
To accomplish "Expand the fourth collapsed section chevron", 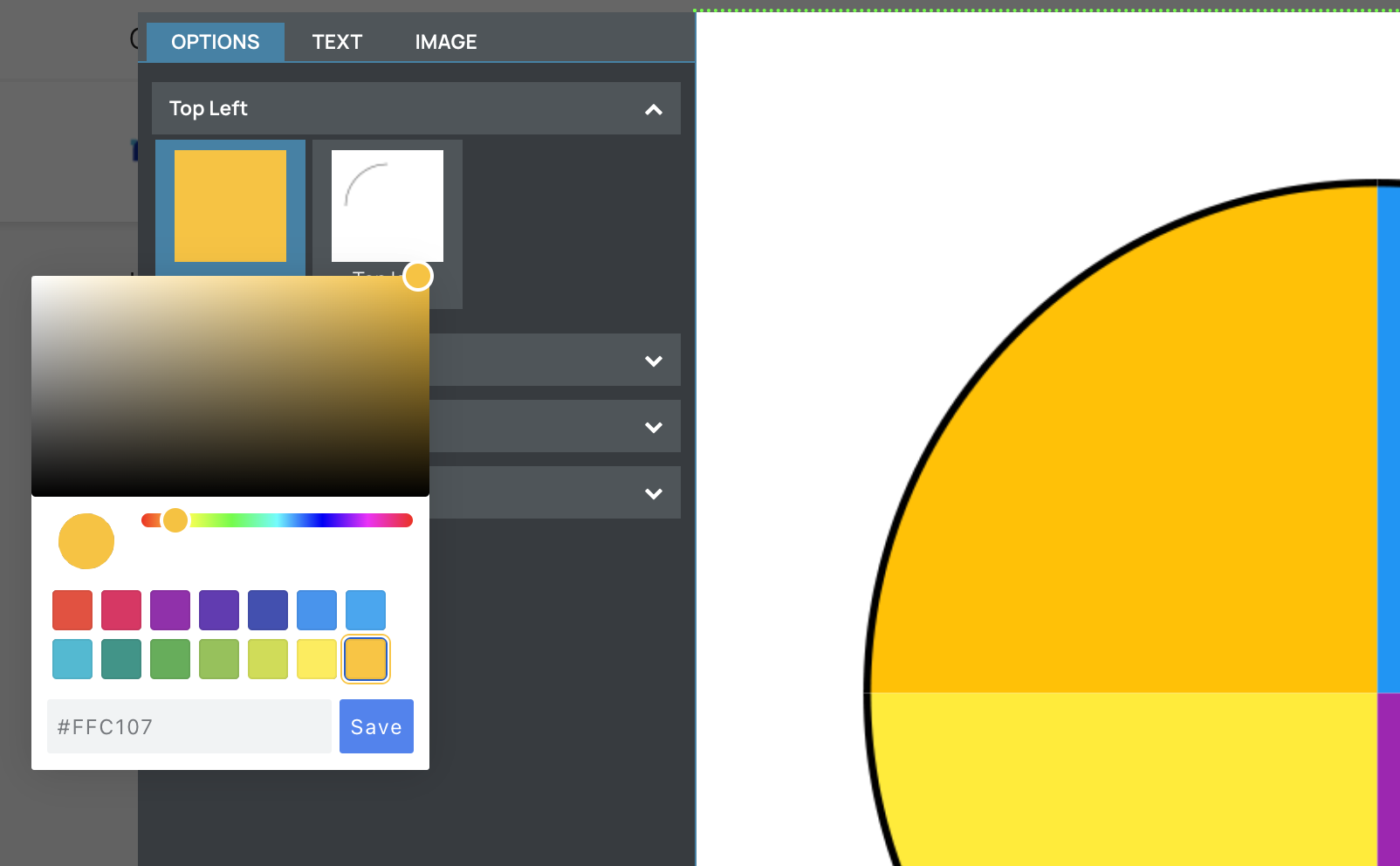I will 654,493.
